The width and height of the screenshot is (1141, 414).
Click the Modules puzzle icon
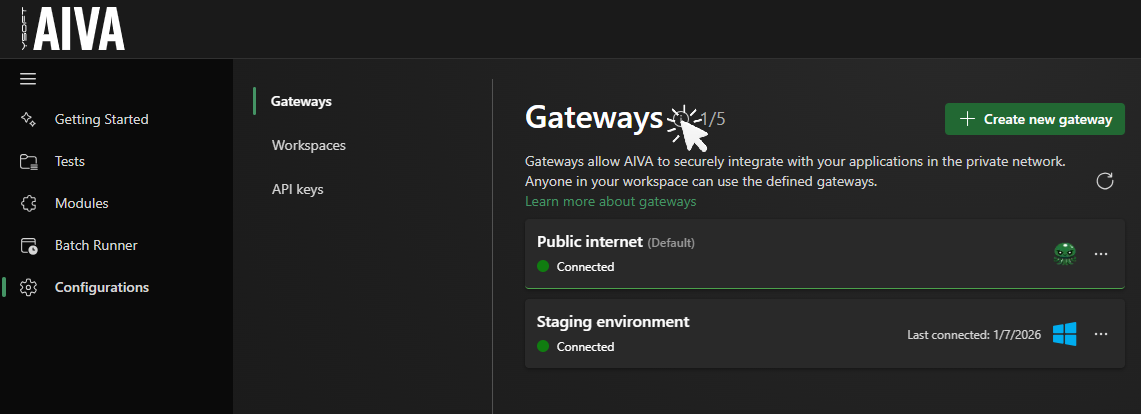pos(28,203)
